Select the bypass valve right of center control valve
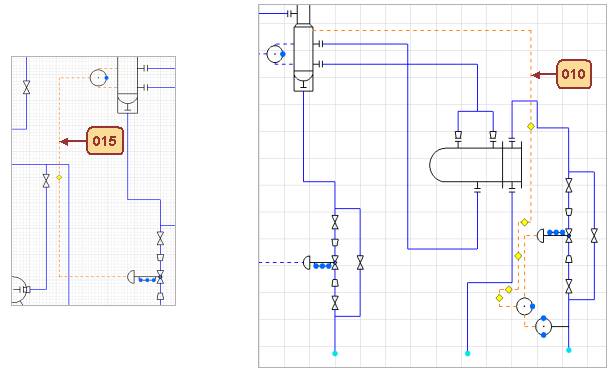The height and width of the screenshot is (369, 613). click(360, 263)
